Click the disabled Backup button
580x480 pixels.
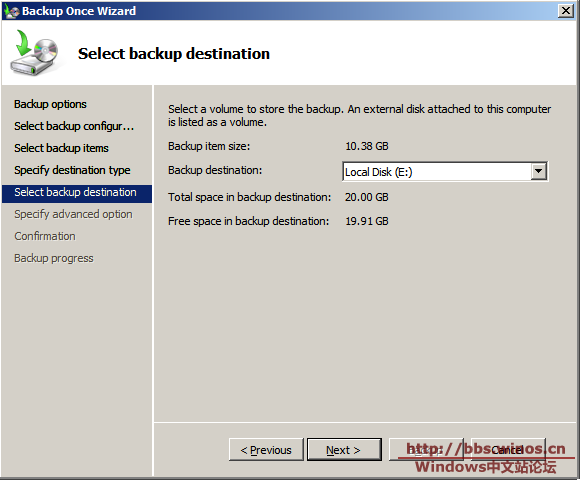pos(426,450)
